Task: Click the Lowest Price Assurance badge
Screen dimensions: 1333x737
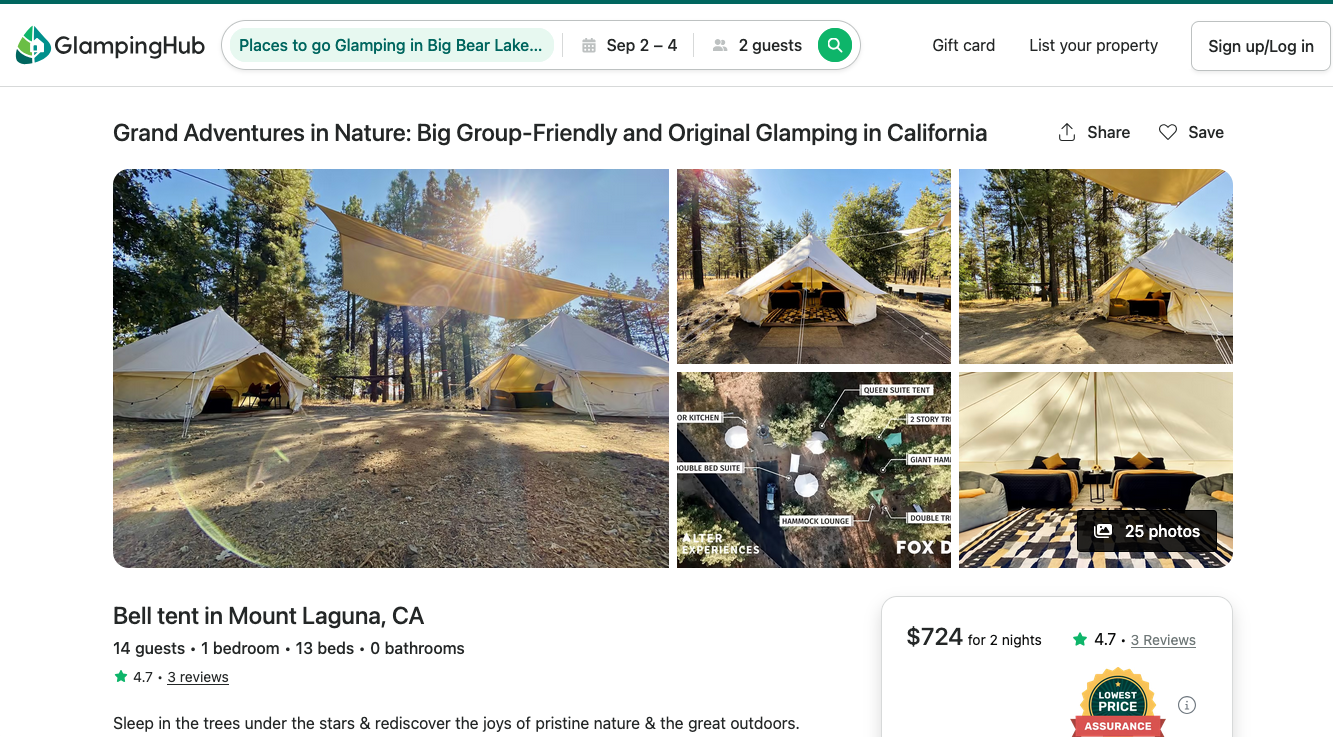Action: (1117, 706)
